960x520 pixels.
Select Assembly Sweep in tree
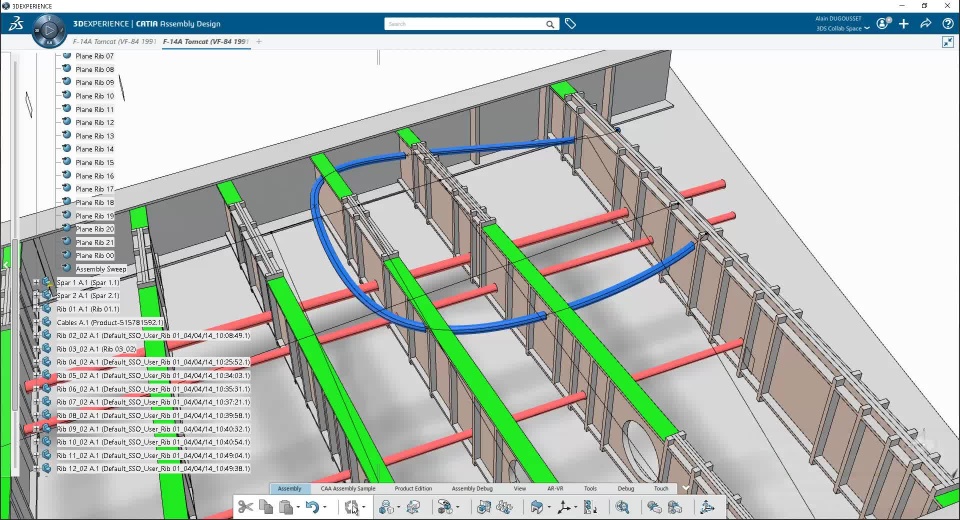100,269
